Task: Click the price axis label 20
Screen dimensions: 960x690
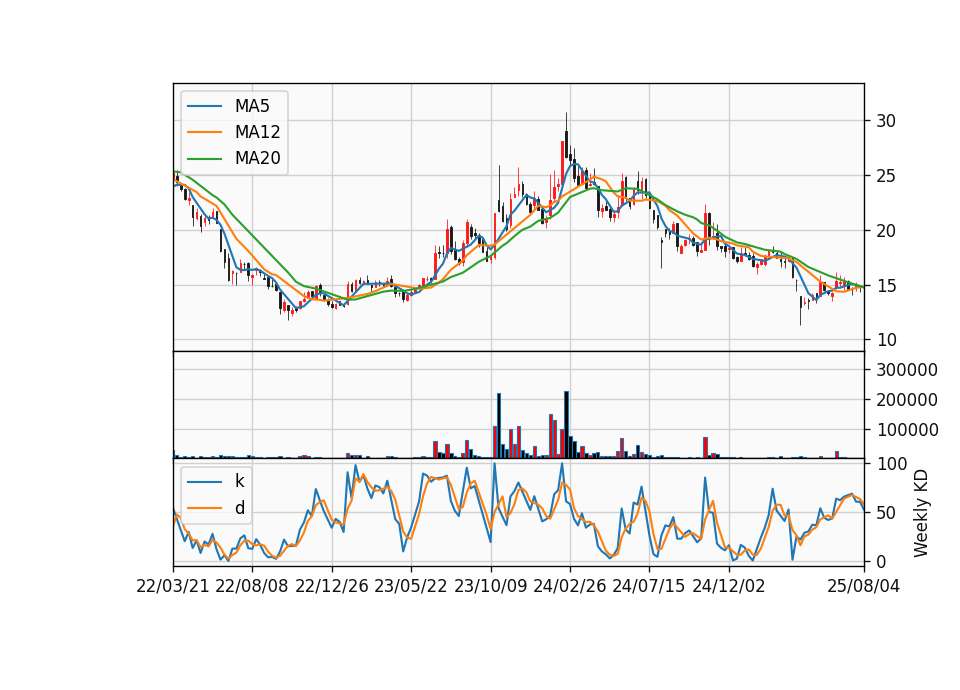Action: click(886, 231)
